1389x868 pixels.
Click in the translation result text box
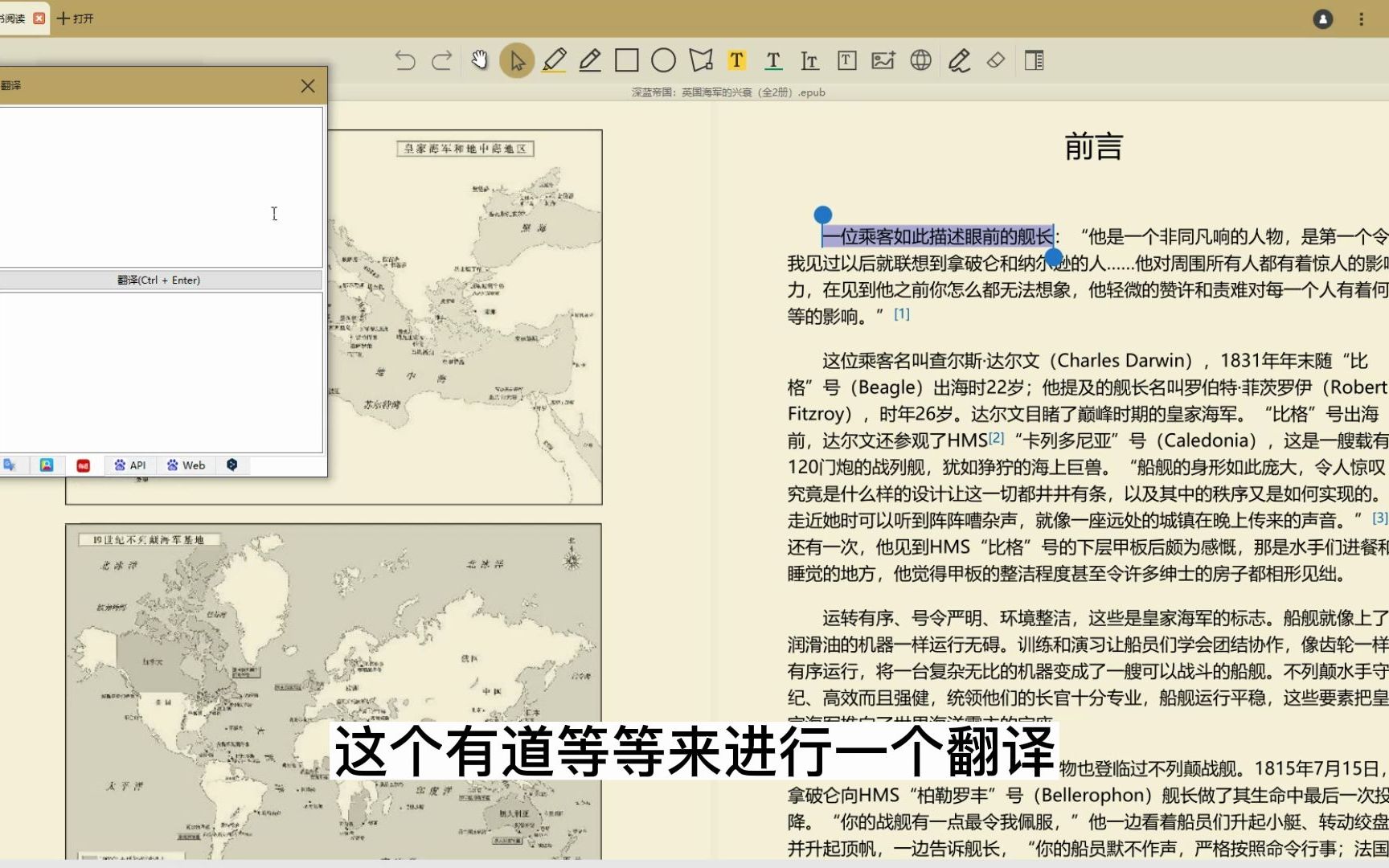[x=161, y=373]
